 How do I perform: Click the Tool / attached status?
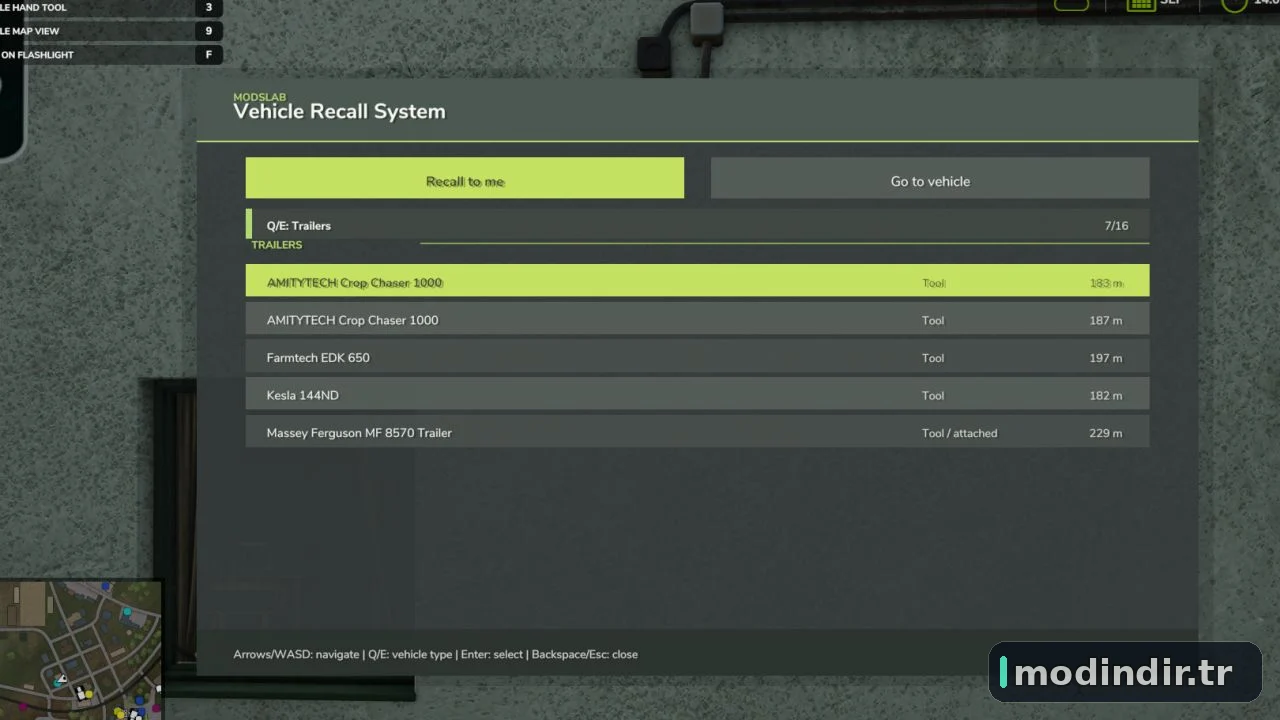[959, 433]
